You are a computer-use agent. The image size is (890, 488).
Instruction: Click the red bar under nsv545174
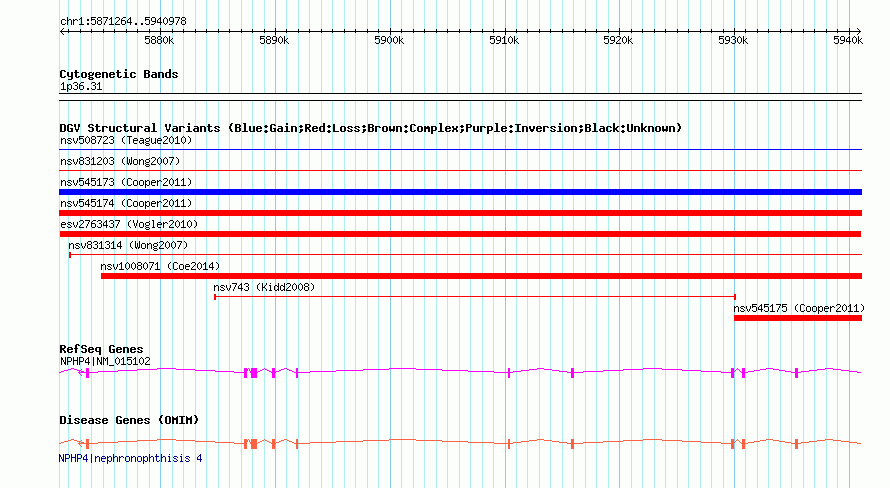click(460, 213)
